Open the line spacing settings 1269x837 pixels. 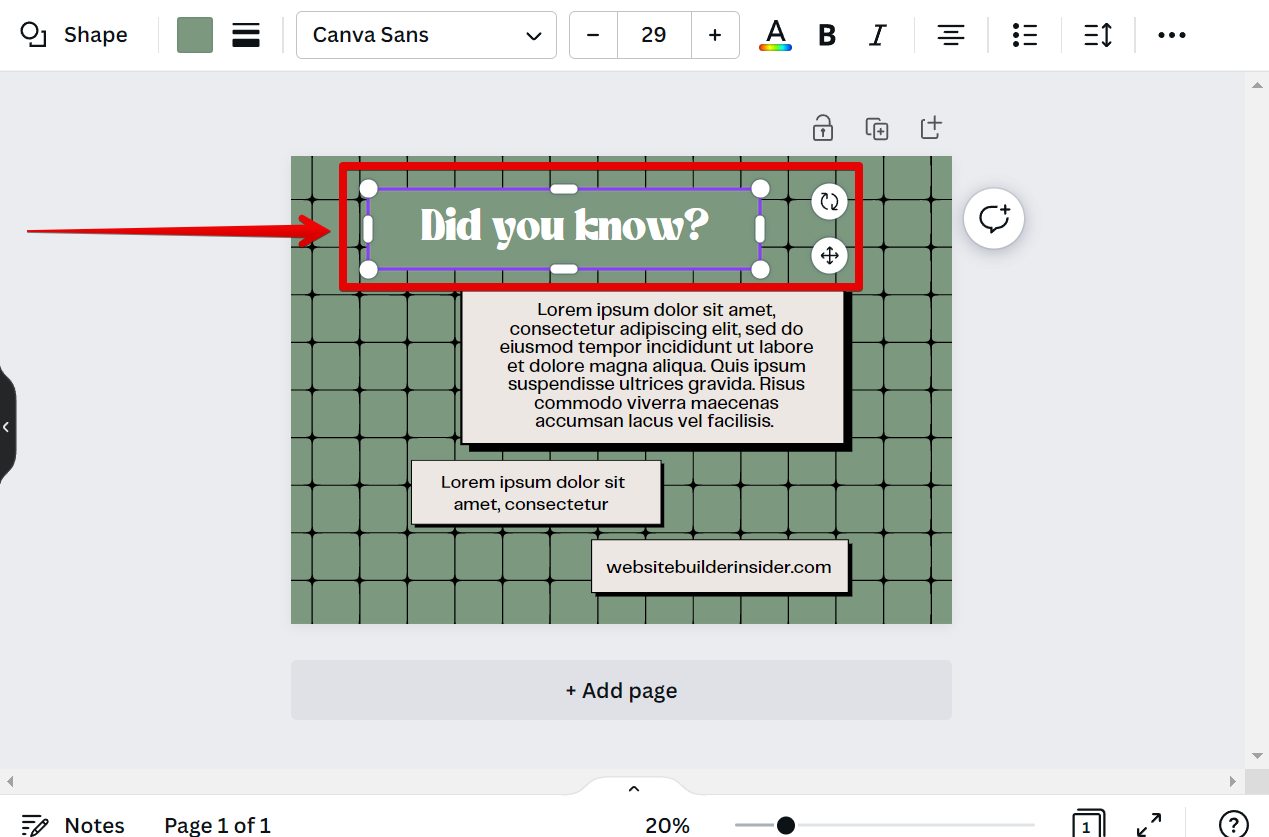[1097, 34]
